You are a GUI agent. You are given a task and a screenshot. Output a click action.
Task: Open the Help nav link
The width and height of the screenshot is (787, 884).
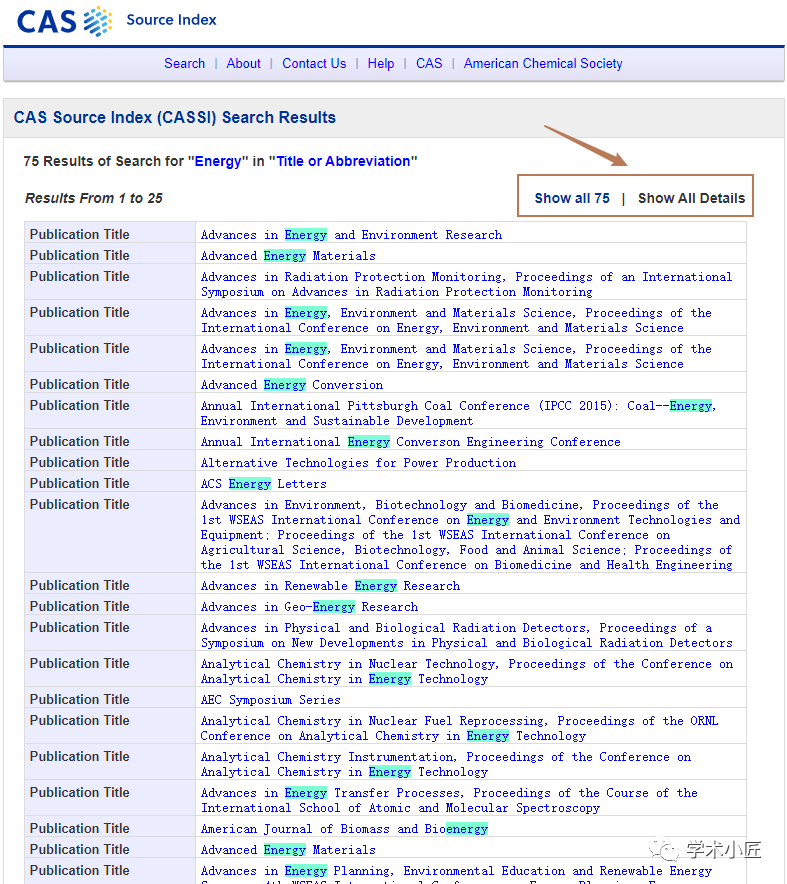[x=381, y=64]
